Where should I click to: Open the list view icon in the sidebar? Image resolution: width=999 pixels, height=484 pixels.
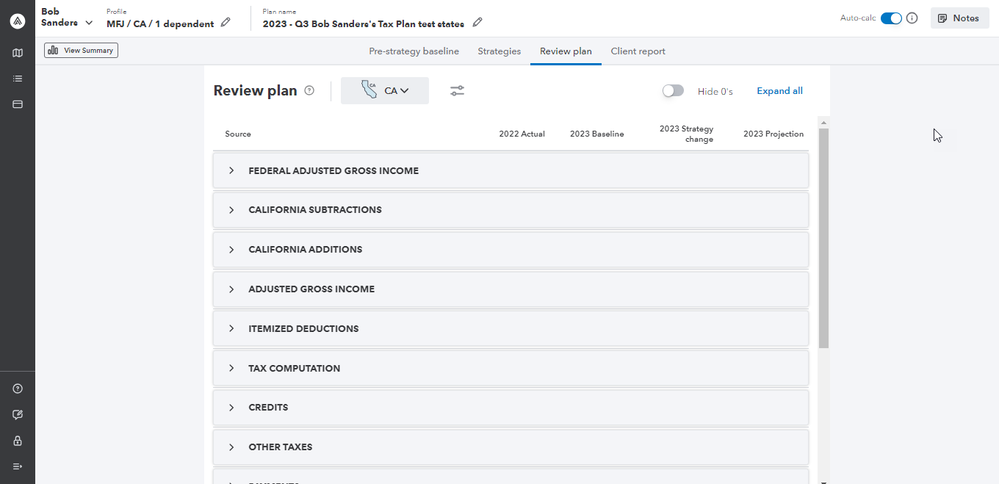17,78
